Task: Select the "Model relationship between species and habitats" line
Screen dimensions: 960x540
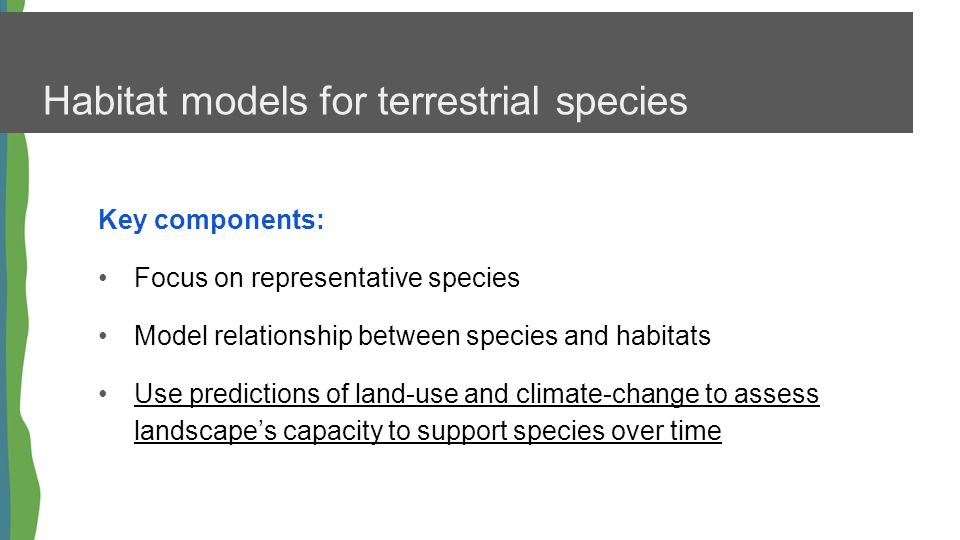Action: pyautogui.click(x=422, y=336)
